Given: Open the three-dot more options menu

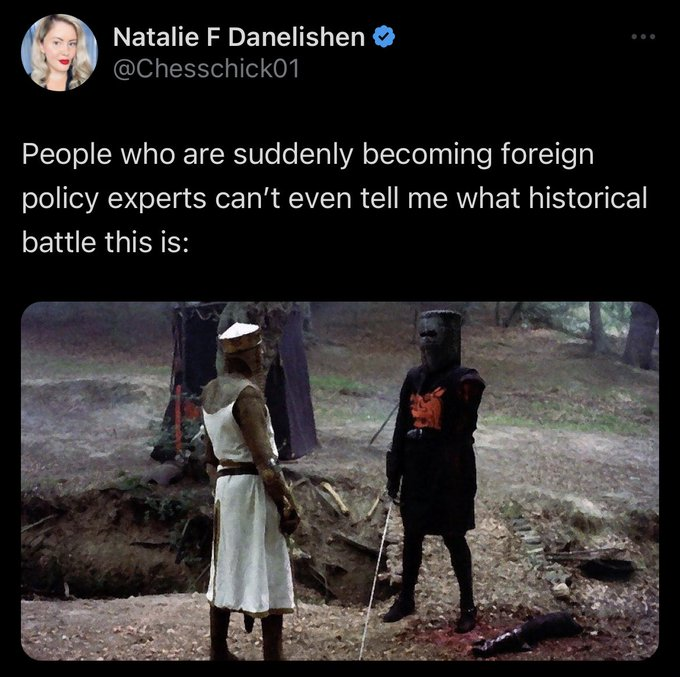Looking at the screenshot, I should click(643, 37).
